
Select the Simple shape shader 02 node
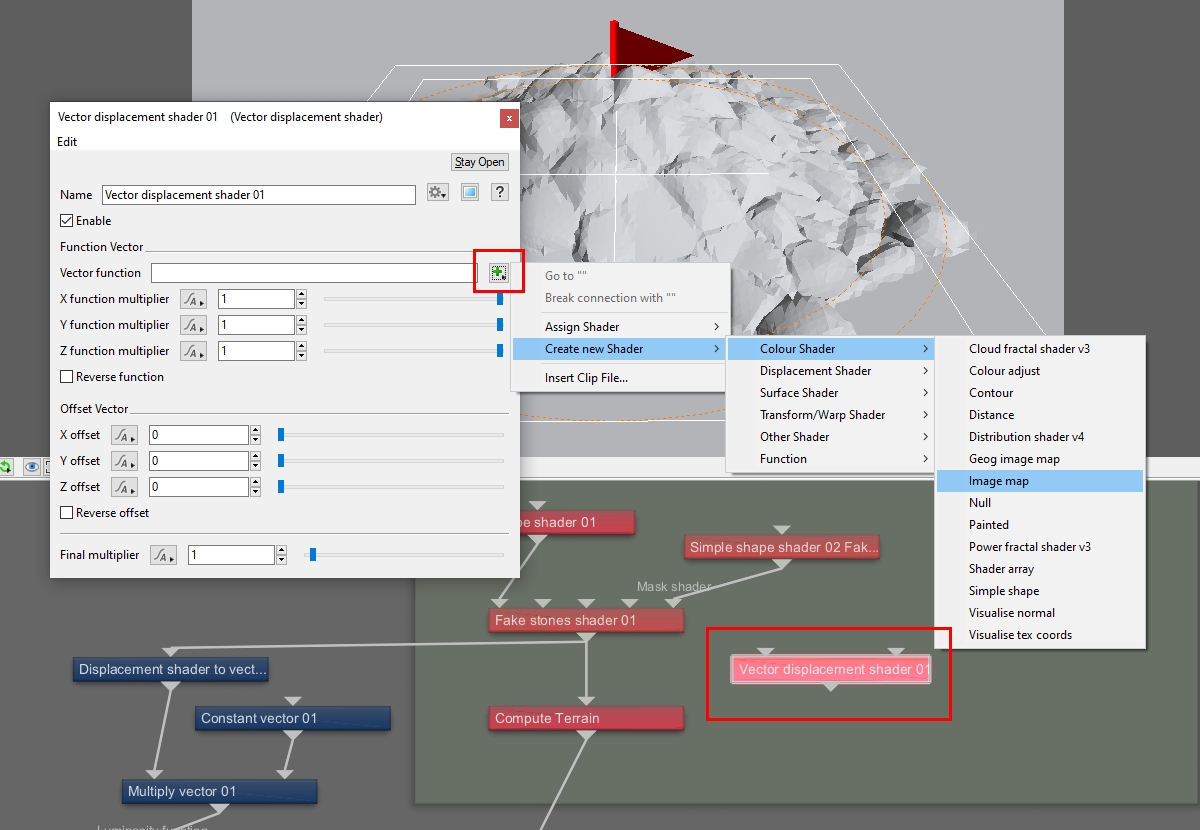coord(782,548)
